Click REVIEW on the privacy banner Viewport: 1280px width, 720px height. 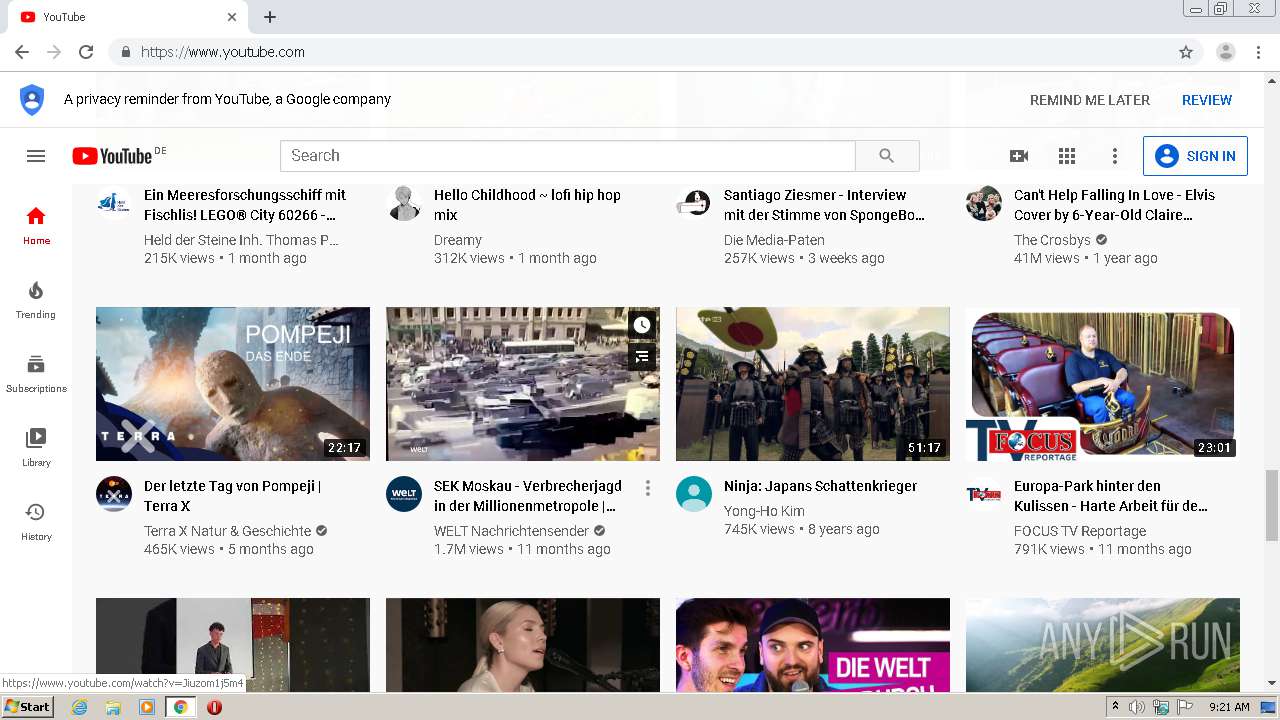point(1207,100)
